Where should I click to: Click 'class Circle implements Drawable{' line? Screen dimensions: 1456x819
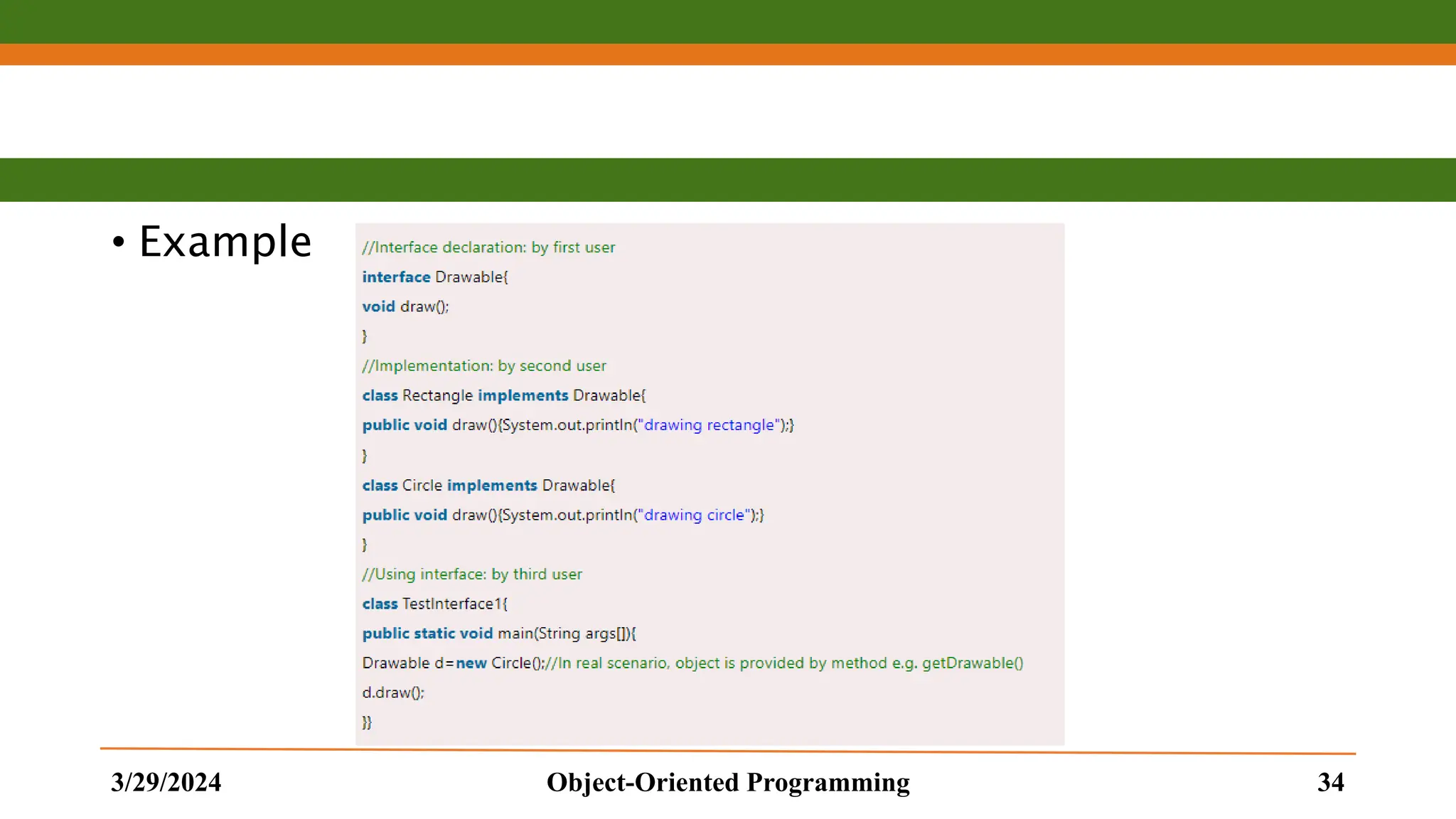(x=488, y=486)
